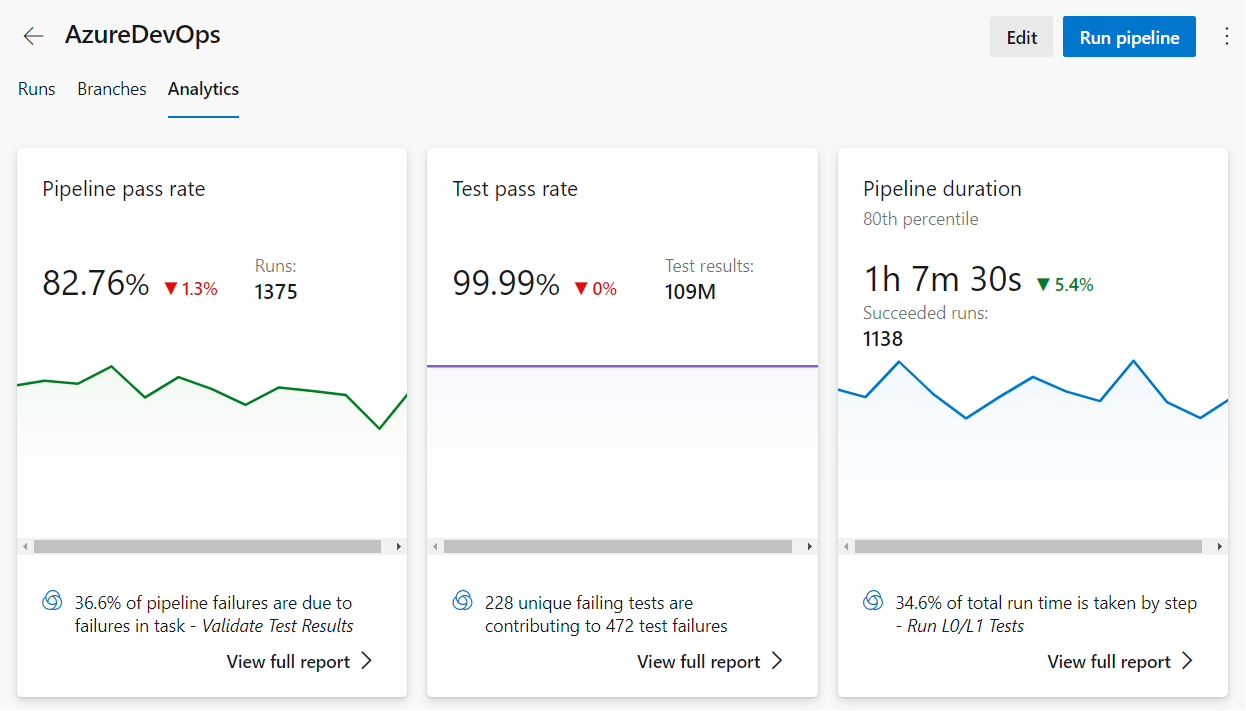Click the scrollbar arrow under Test pass rate chart

coord(809,547)
